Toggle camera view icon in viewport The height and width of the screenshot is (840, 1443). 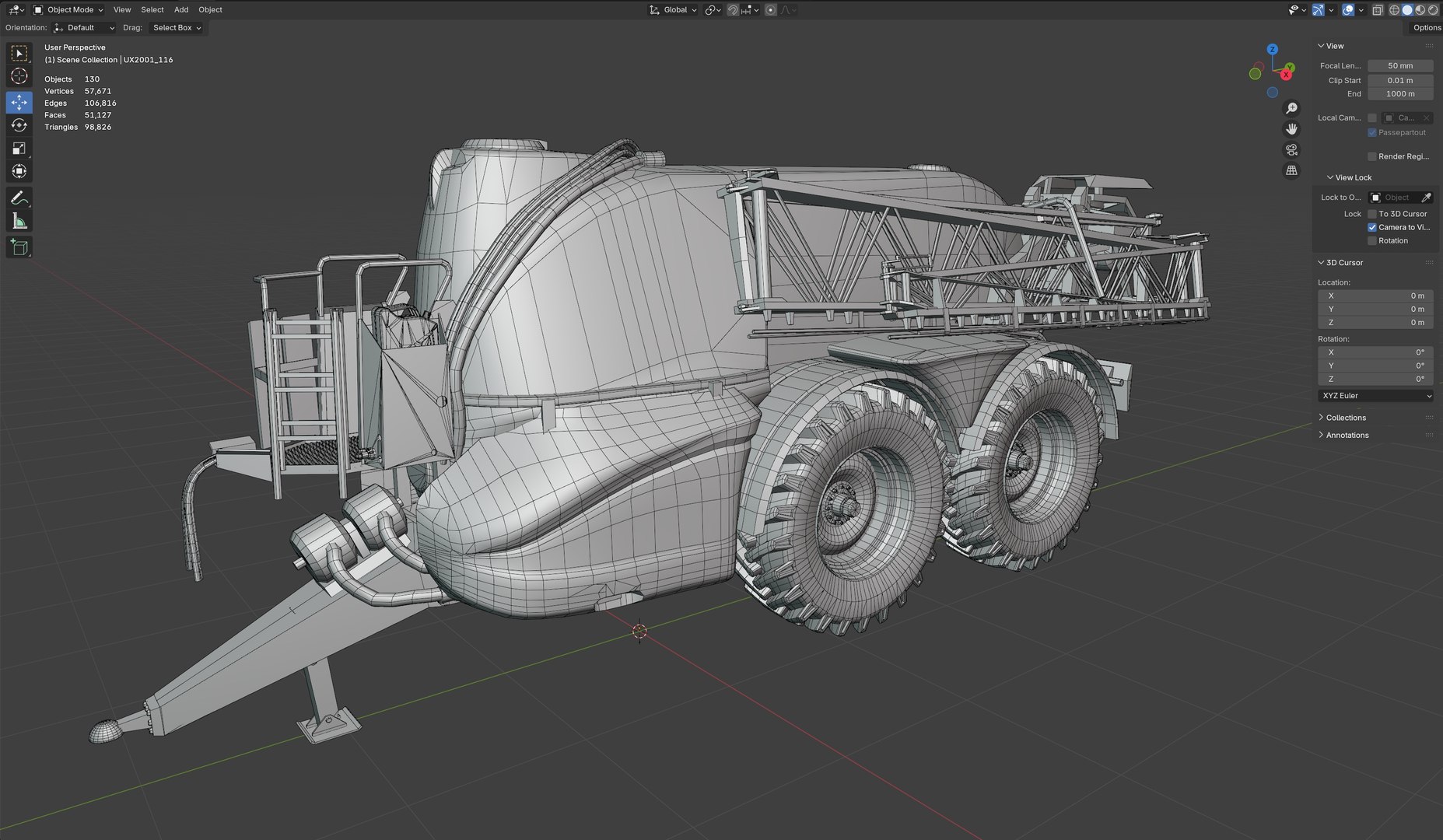pos(1291,149)
